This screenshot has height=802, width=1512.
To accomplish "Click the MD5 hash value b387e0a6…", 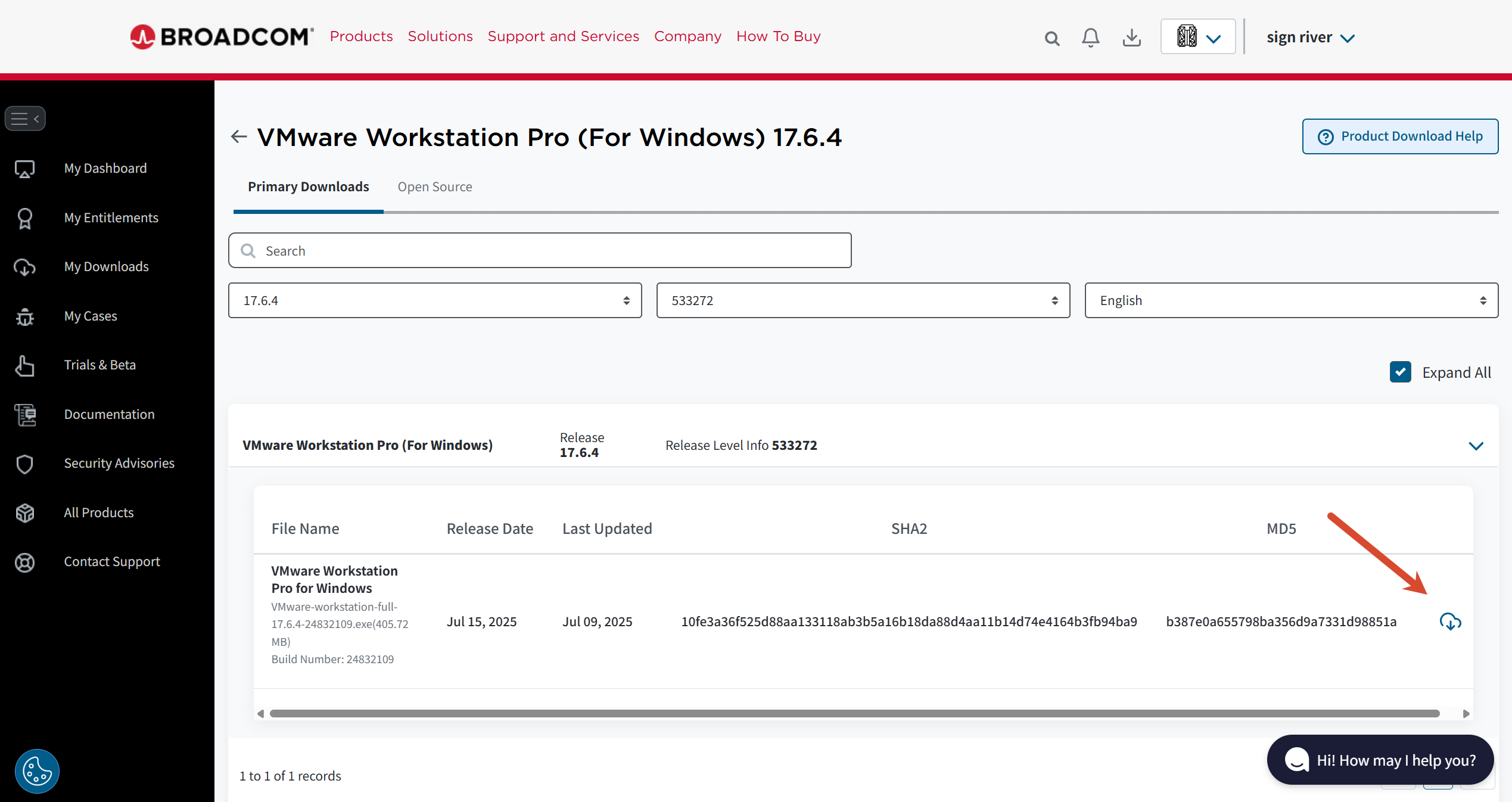I will [1281, 622].
